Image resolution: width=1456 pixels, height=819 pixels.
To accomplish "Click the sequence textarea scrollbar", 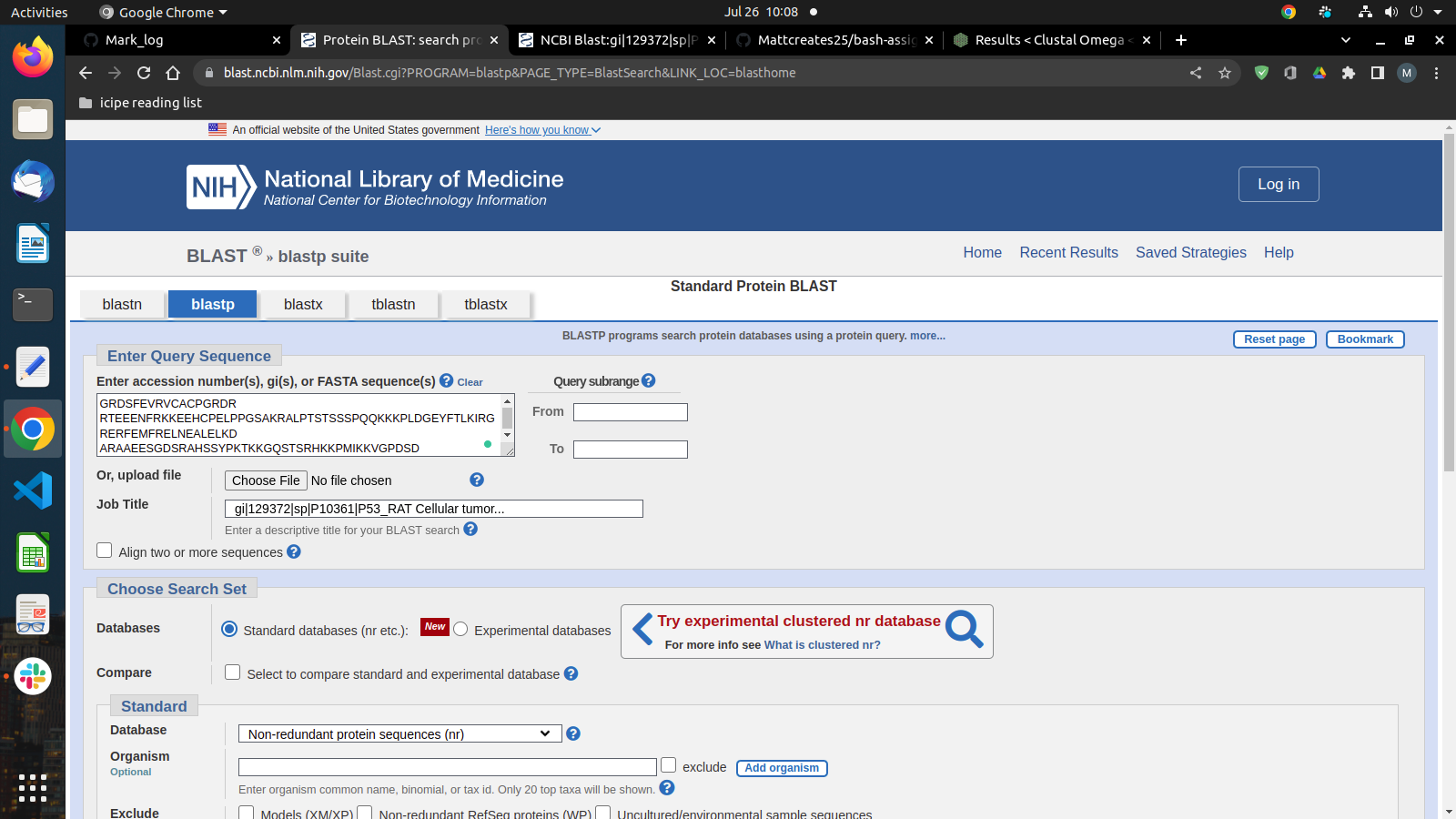I will pos(508,418).
